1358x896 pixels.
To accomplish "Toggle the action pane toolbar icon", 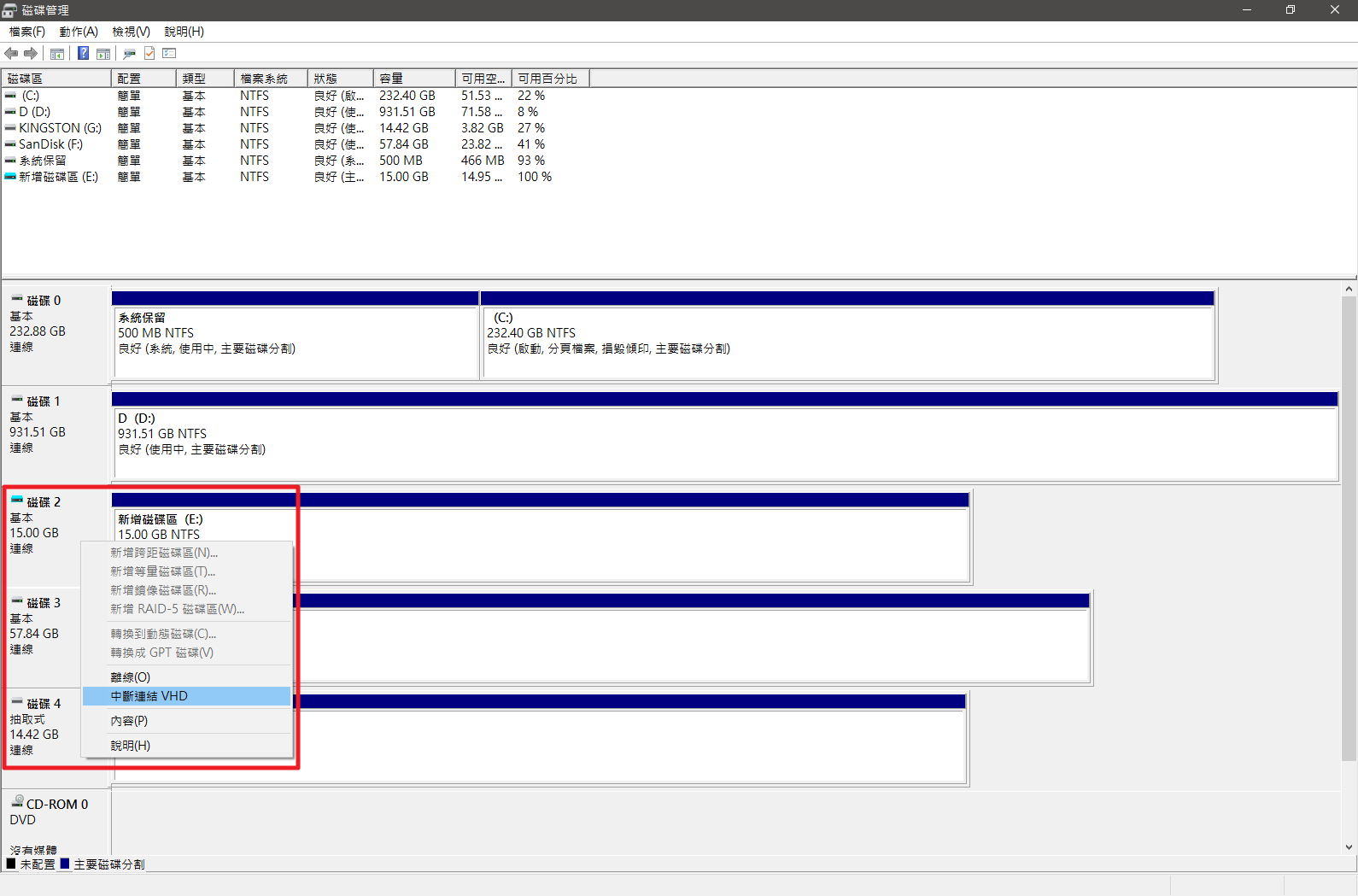I will click(103, 54).
